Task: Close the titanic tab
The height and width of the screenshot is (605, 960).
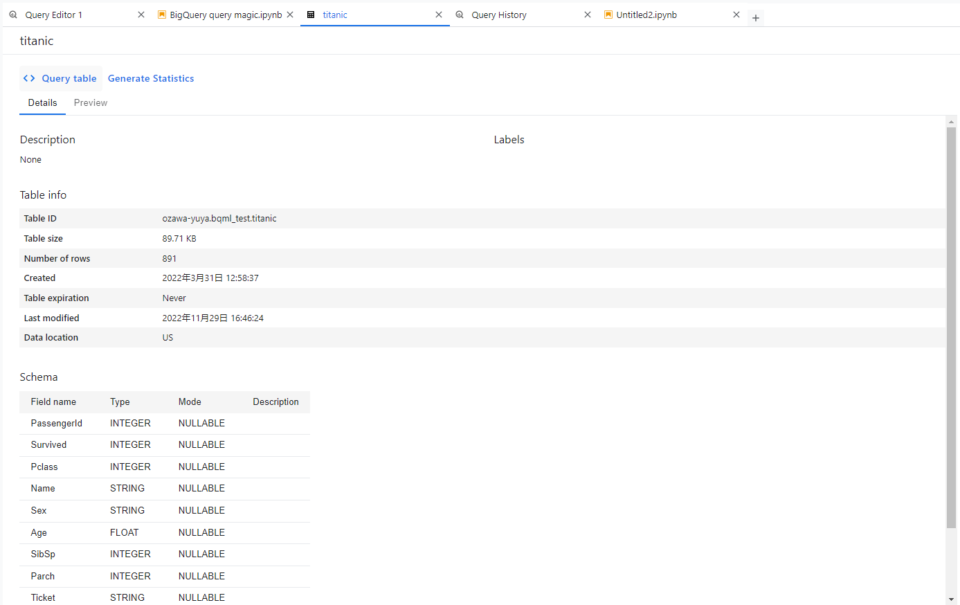Action: [x=438, y=15]
